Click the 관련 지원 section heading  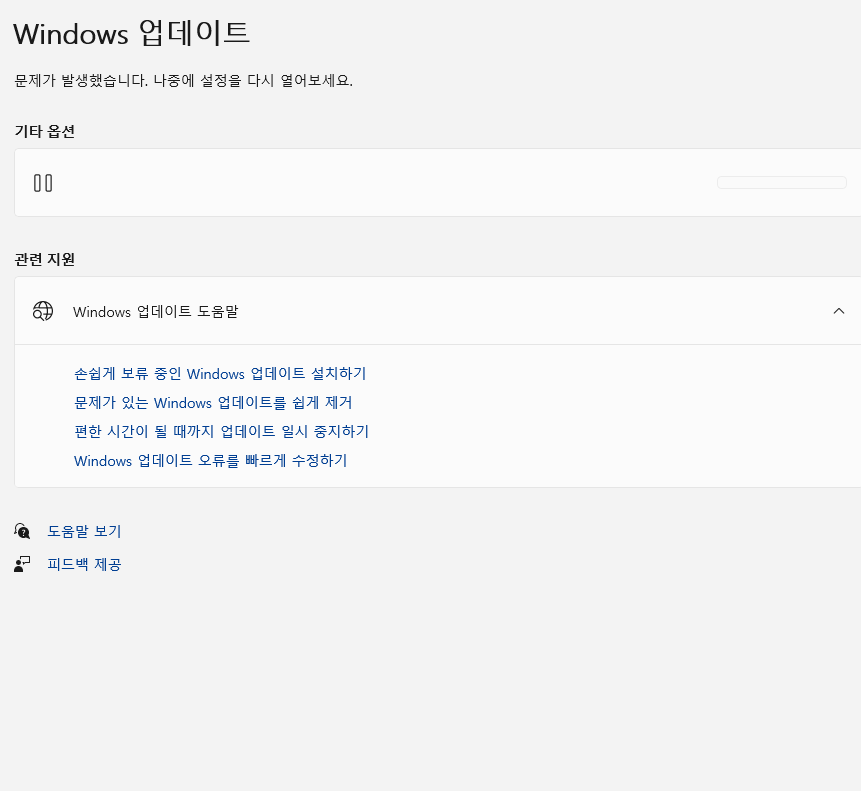click(44, 259)
